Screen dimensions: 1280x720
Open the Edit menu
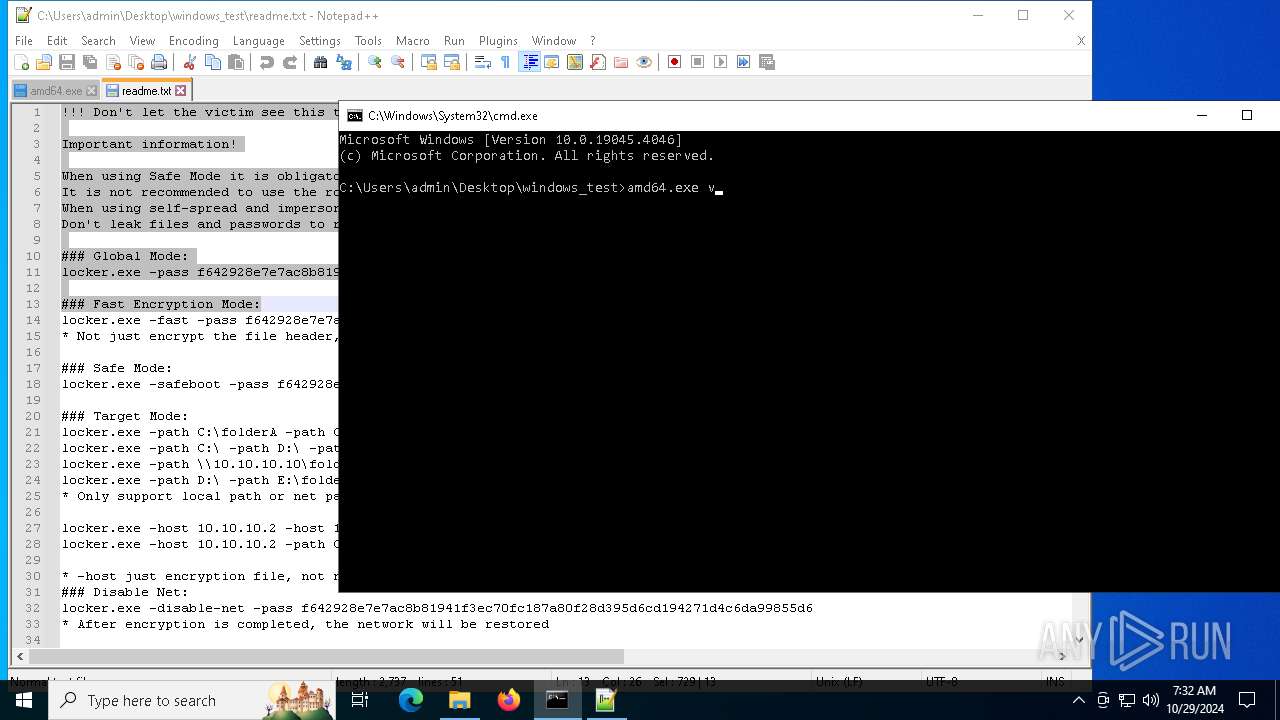click(x=57, y=41)
